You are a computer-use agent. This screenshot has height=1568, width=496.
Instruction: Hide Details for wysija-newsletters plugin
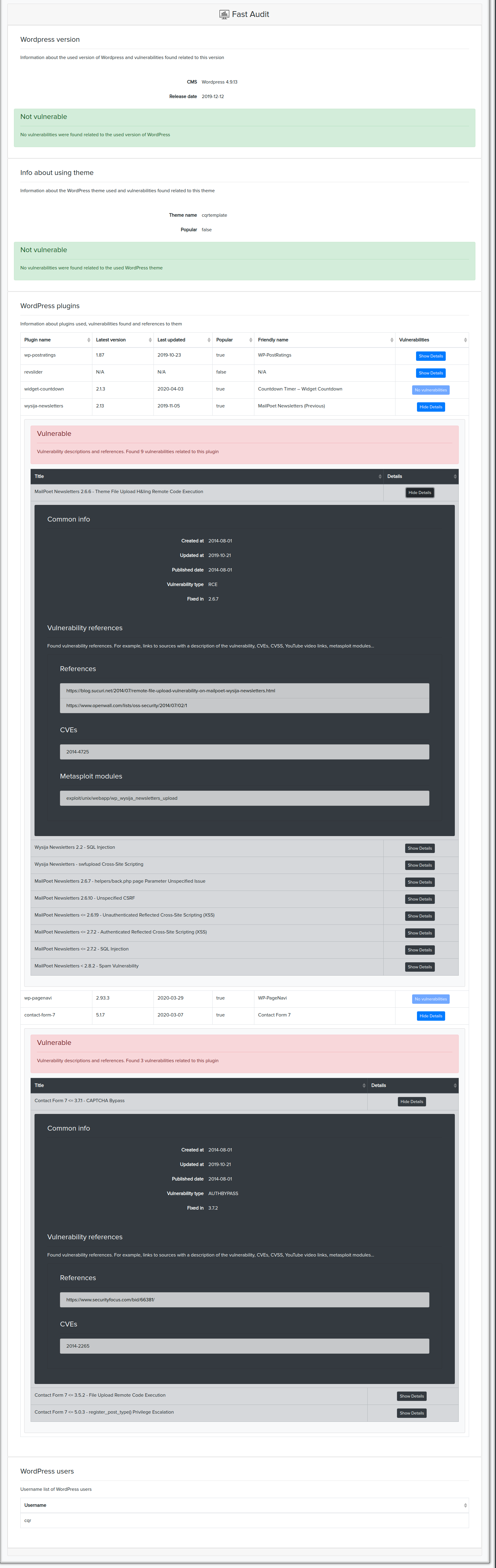pos(430,407)
